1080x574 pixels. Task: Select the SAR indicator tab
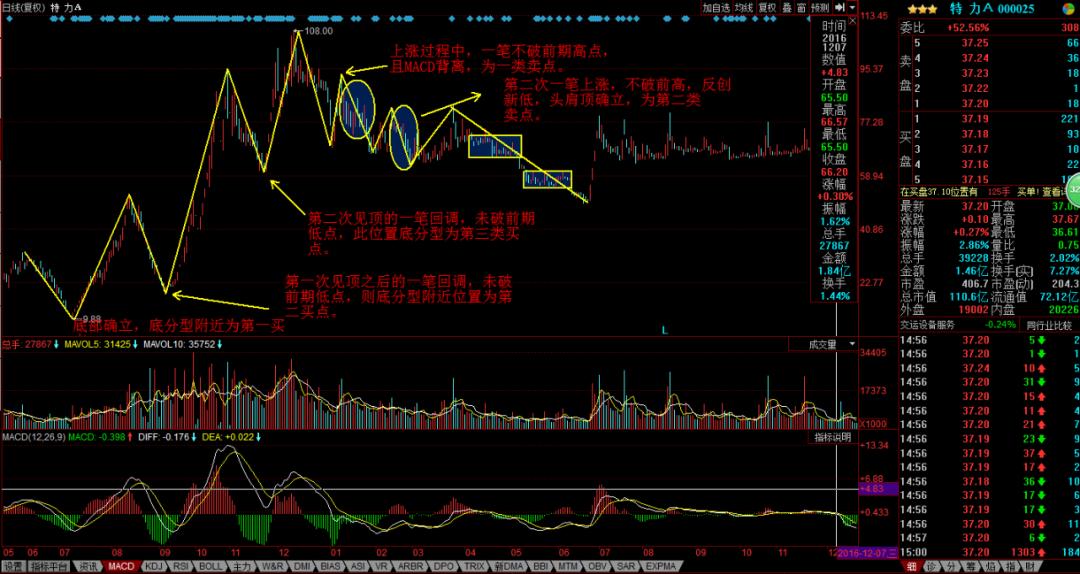[626, 566]
